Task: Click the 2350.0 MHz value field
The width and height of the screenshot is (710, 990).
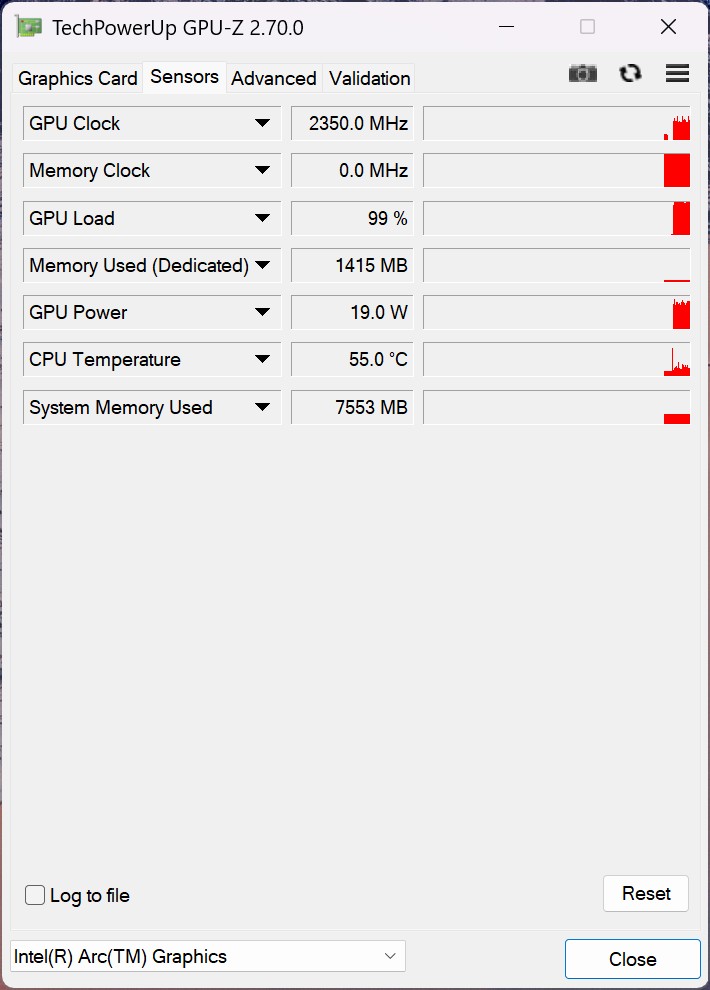Action: [x=352, y=123]
